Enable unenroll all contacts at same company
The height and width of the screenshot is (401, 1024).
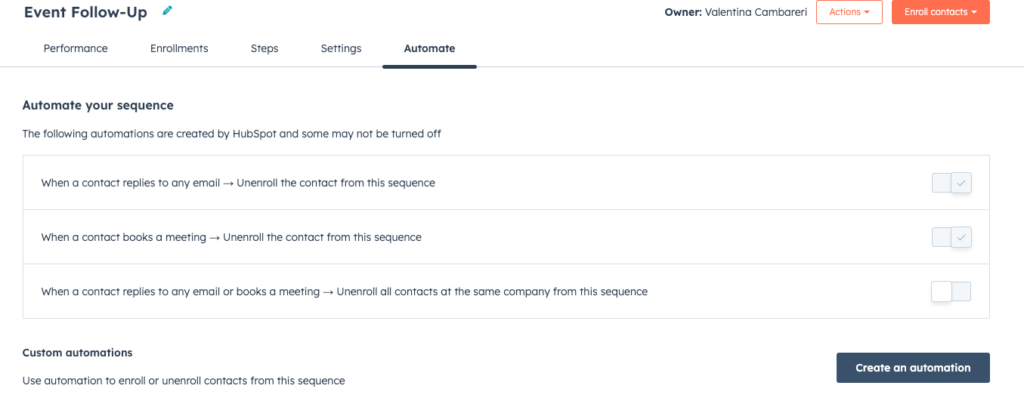coord(952,292)
